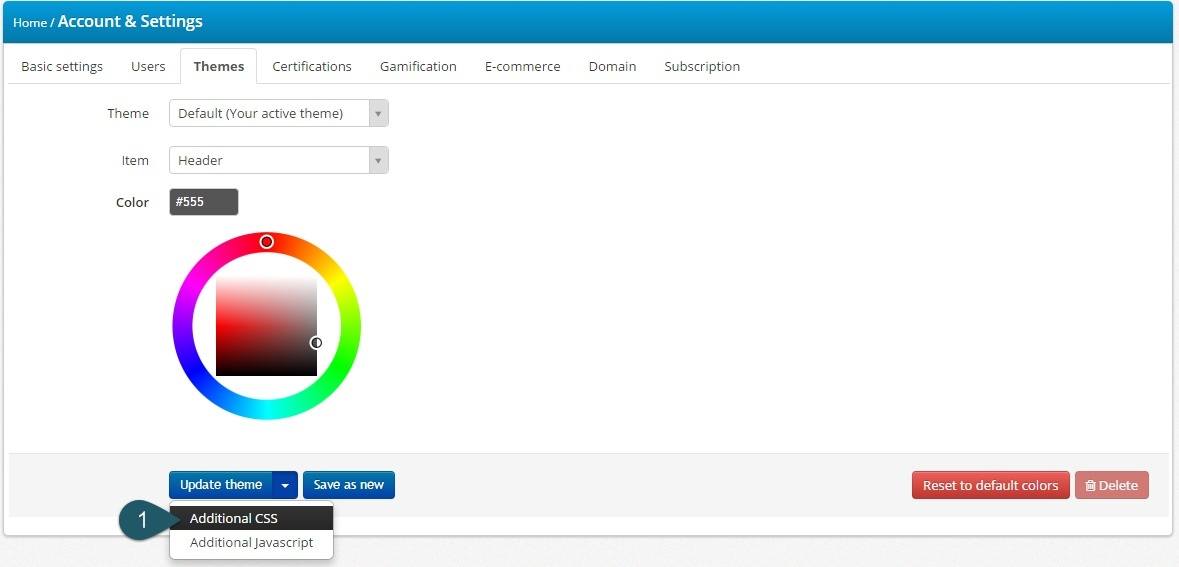This screenshot has height=567, width=1179.
Task: Click the Save as new button
Action: tap(349, 485)
